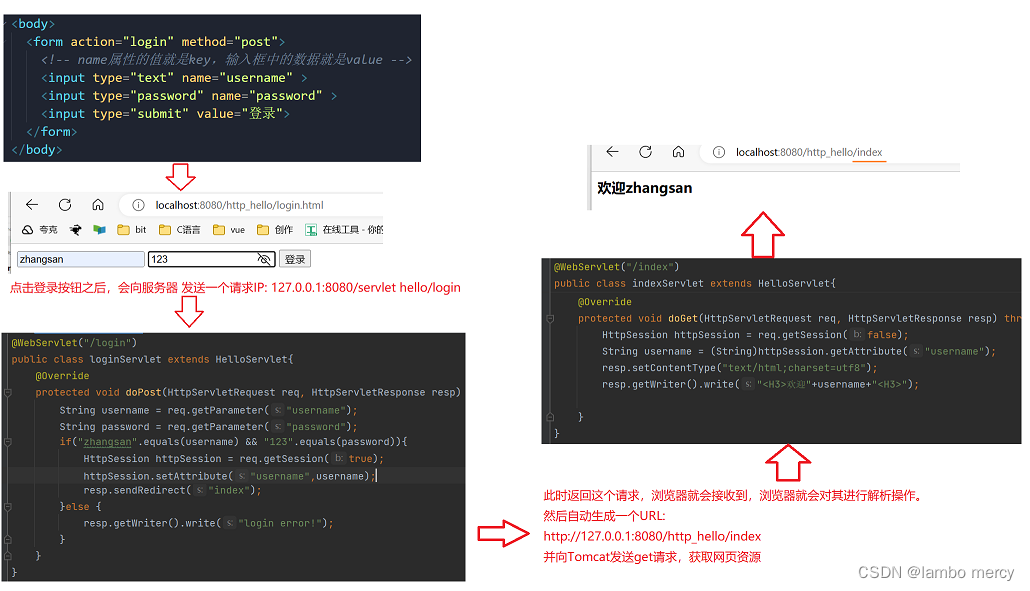Open the black bird bookmark icon

pyautogui.click(x=76, y=230)
